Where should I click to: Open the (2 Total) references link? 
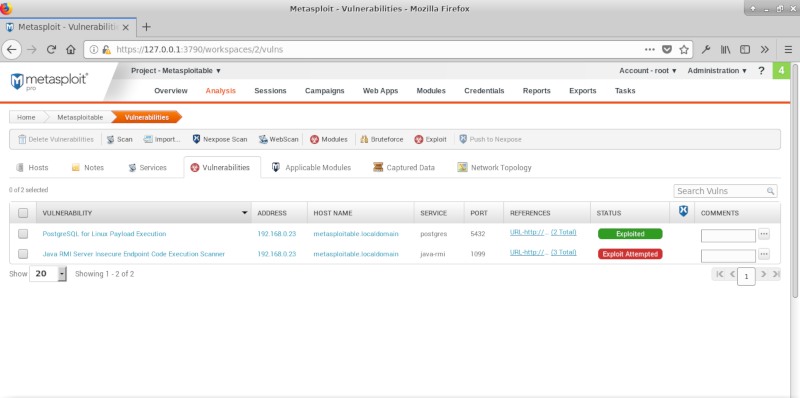[x=563, y=232]
